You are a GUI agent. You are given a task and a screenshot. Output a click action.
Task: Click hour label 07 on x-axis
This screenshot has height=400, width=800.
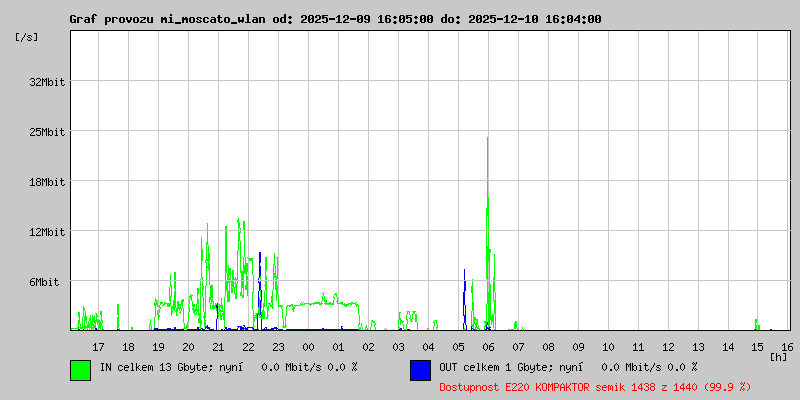[518, 347]
